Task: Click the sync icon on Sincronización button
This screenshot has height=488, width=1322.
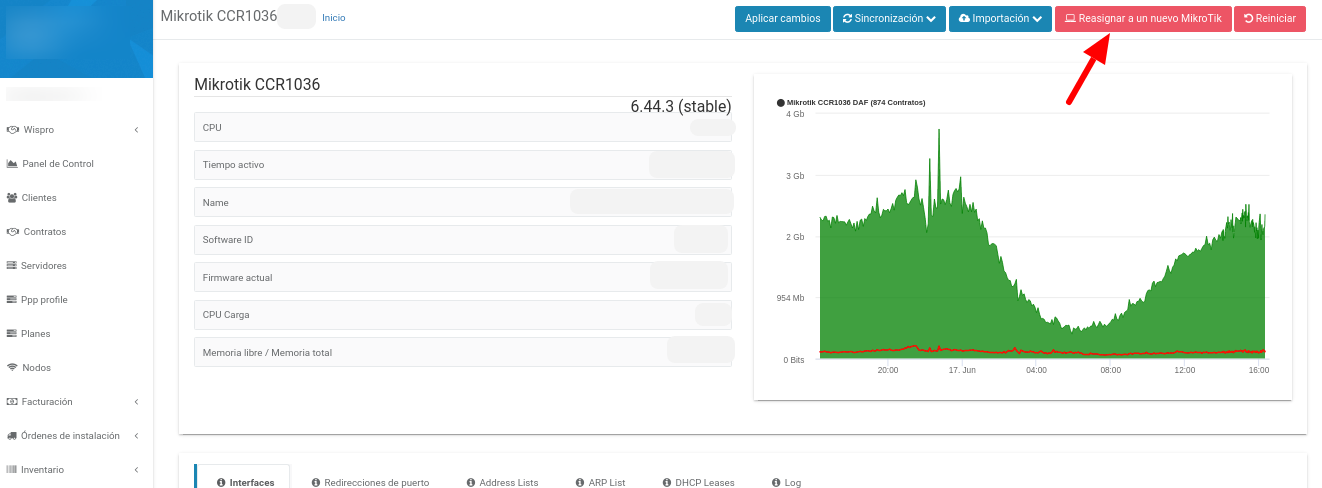Action: coord(848,19)
